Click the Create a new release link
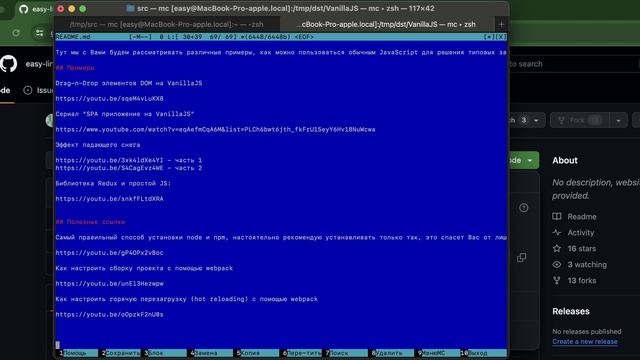 (584, 342)
